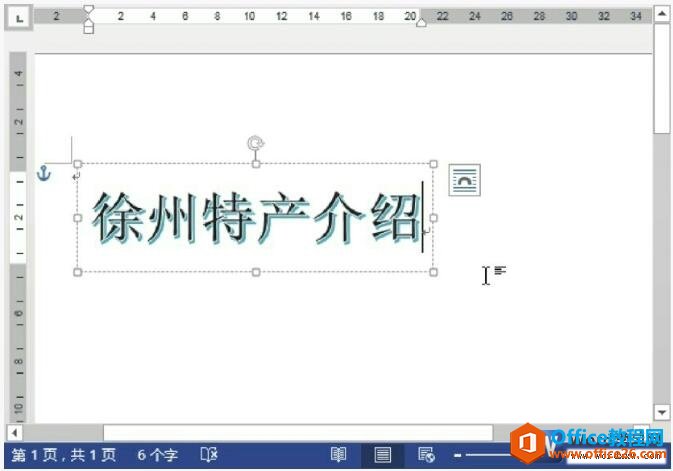The height and width of the screenshot is (471, 673).
Task: Click the rotation handle above the text box
Action: coord(256,143)
